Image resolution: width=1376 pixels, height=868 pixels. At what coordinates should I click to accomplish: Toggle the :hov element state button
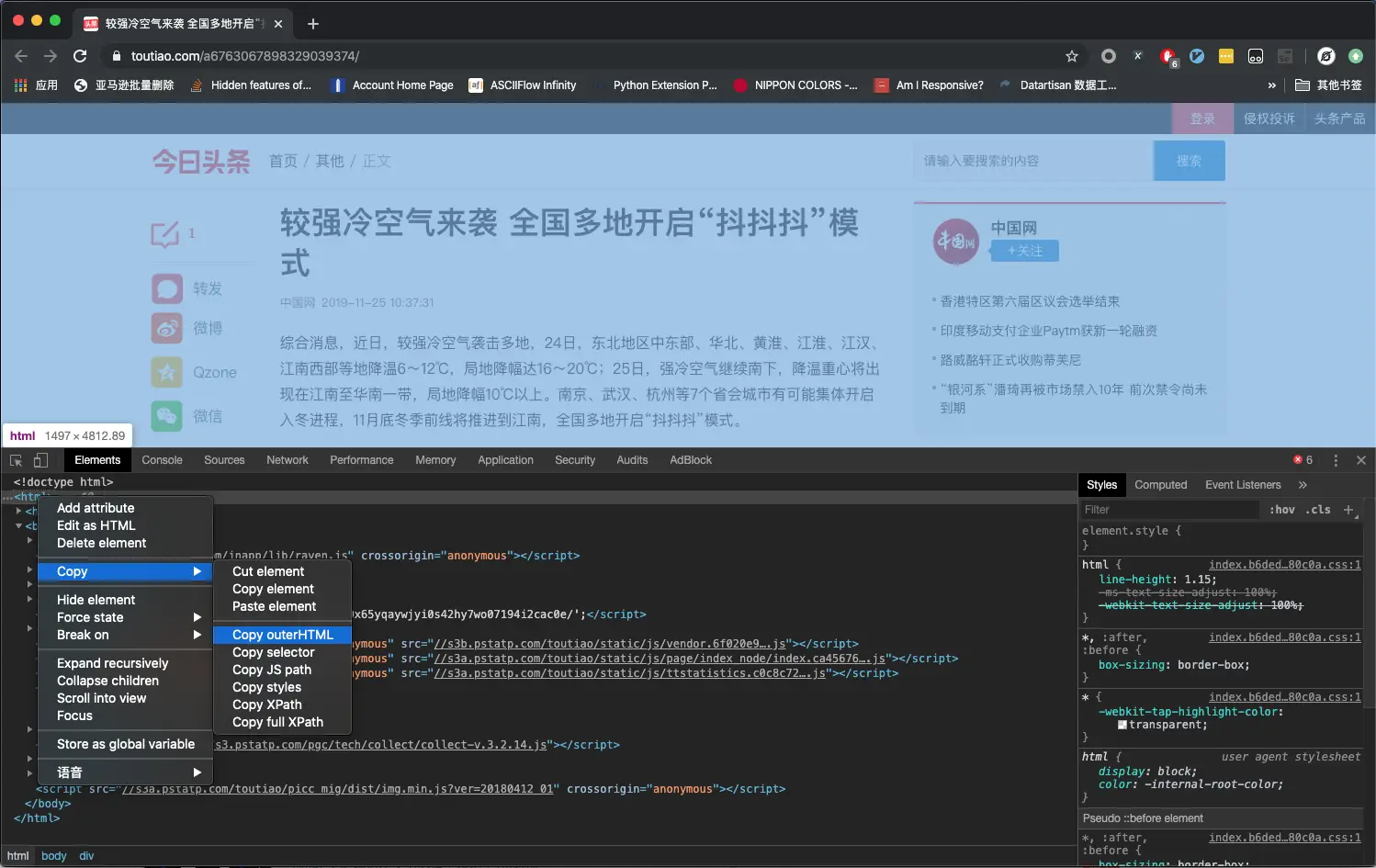[x=1282, y=510]
